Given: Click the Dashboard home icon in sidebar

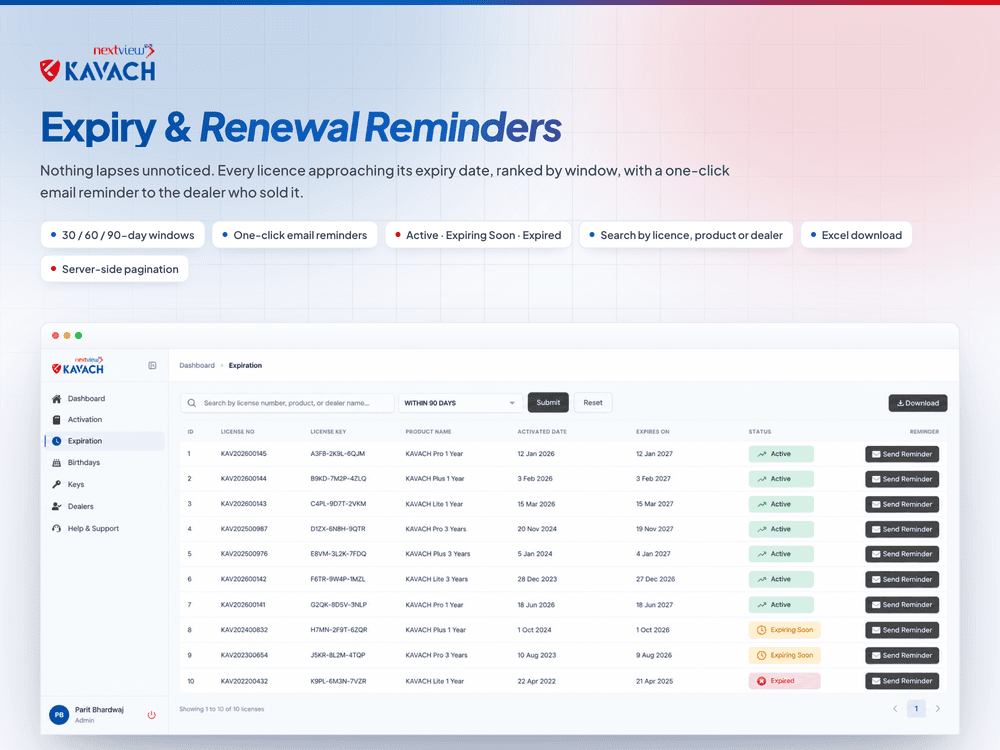Looking at the screenshot, I should click(x=56, y=399).
